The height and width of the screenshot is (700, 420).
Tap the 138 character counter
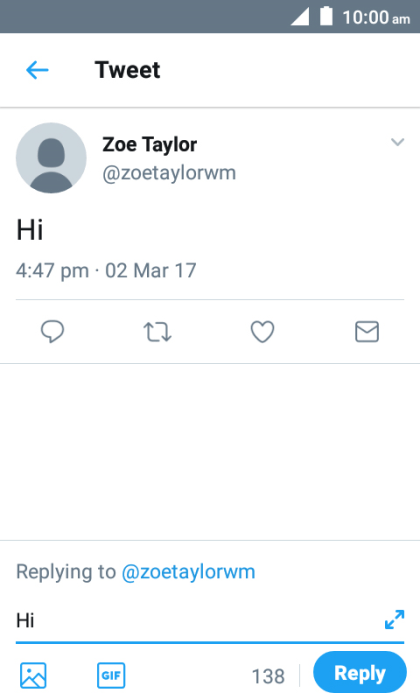click(268, 676)
